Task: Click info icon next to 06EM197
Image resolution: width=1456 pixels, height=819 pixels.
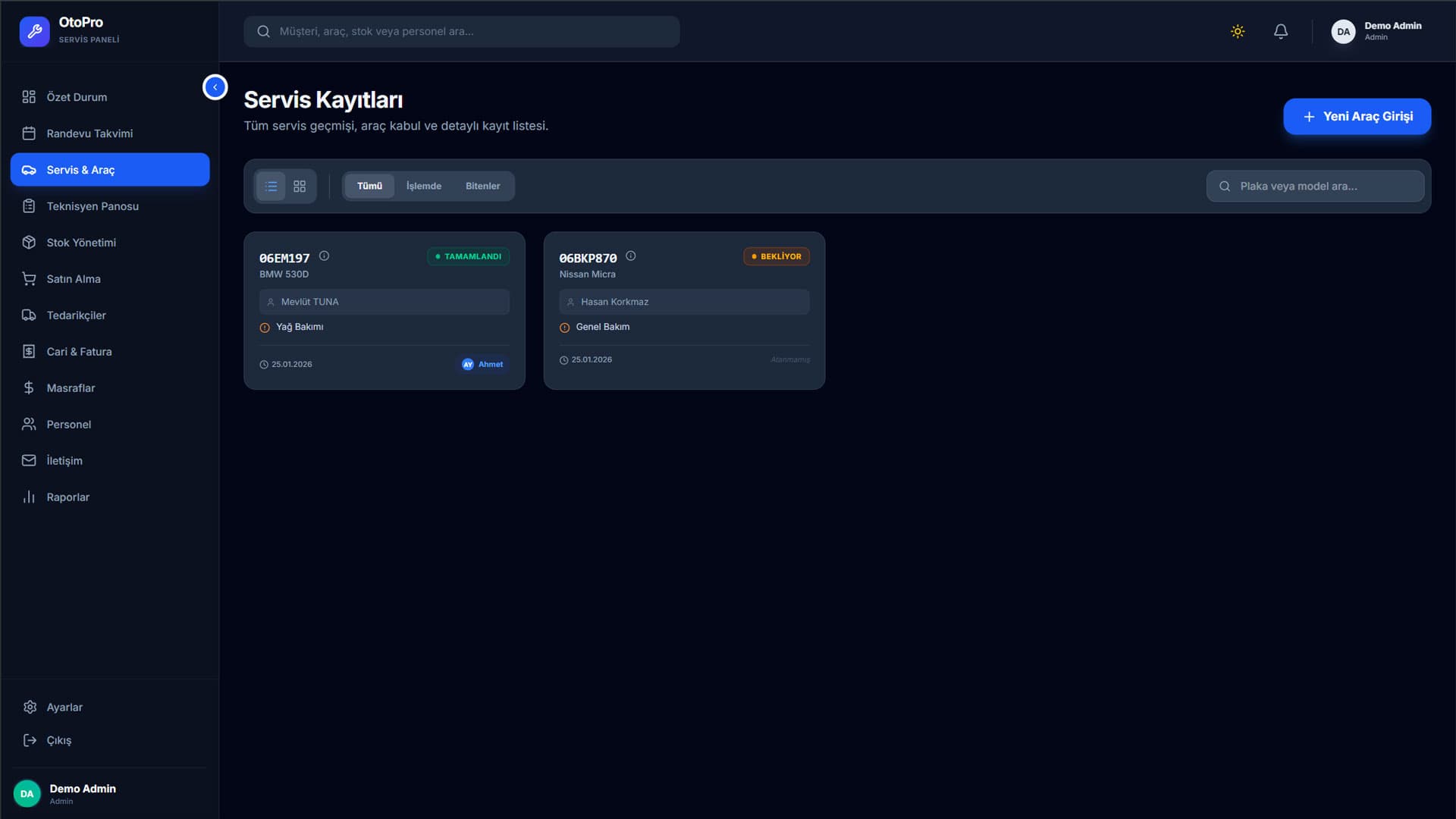Action: tap(324, 256)
